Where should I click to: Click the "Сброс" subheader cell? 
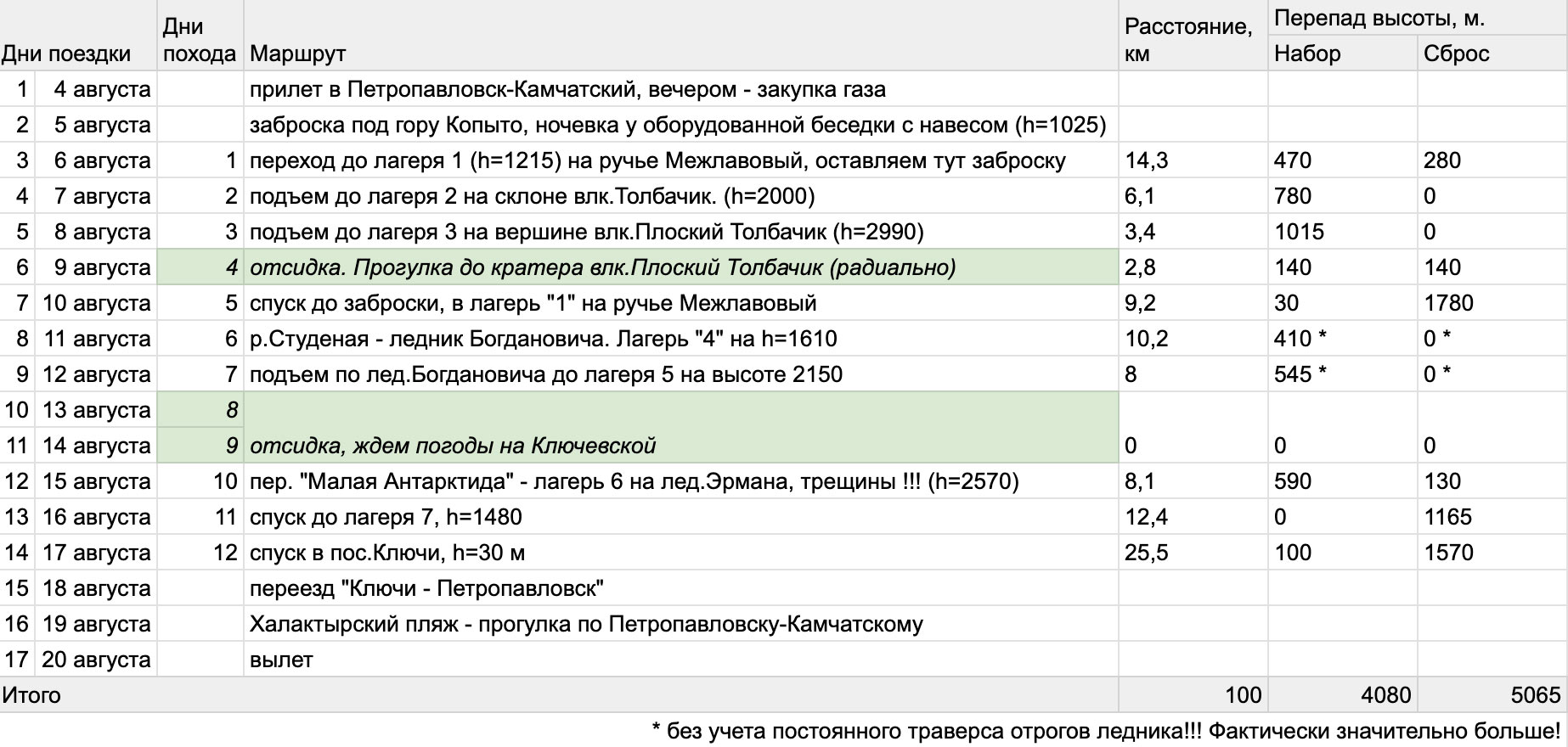[x=1492, y=53]
